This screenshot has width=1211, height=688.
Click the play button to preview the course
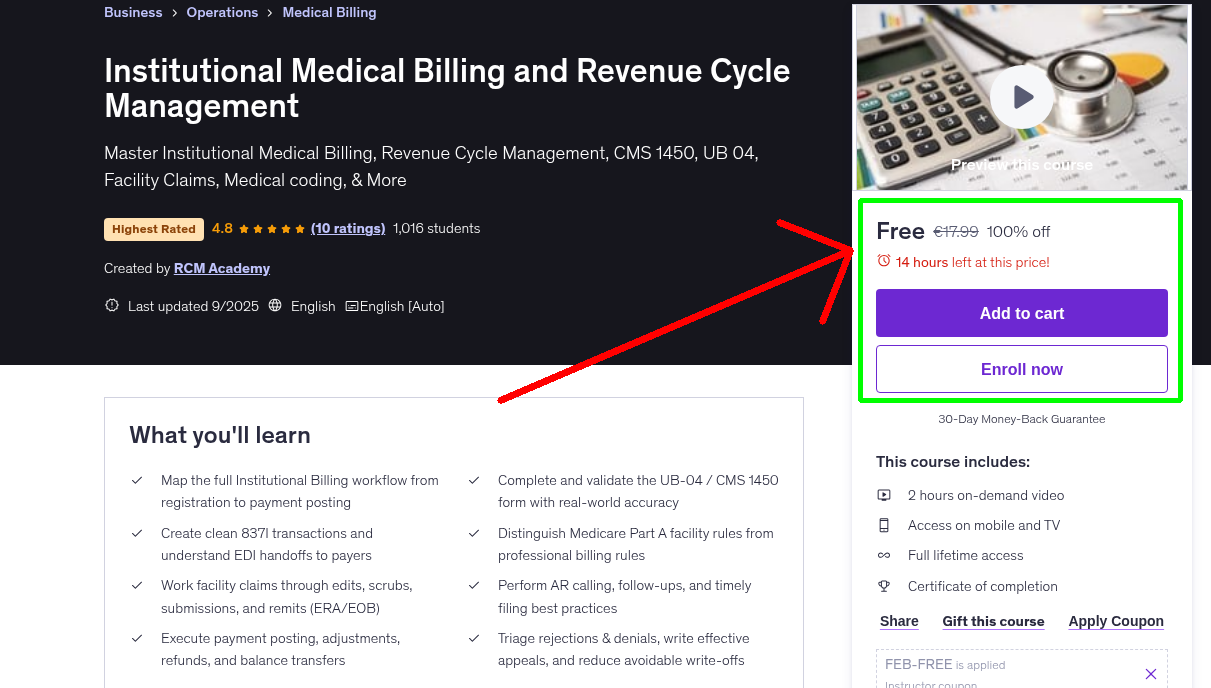pyautogui.click(x=1021, y=96)
